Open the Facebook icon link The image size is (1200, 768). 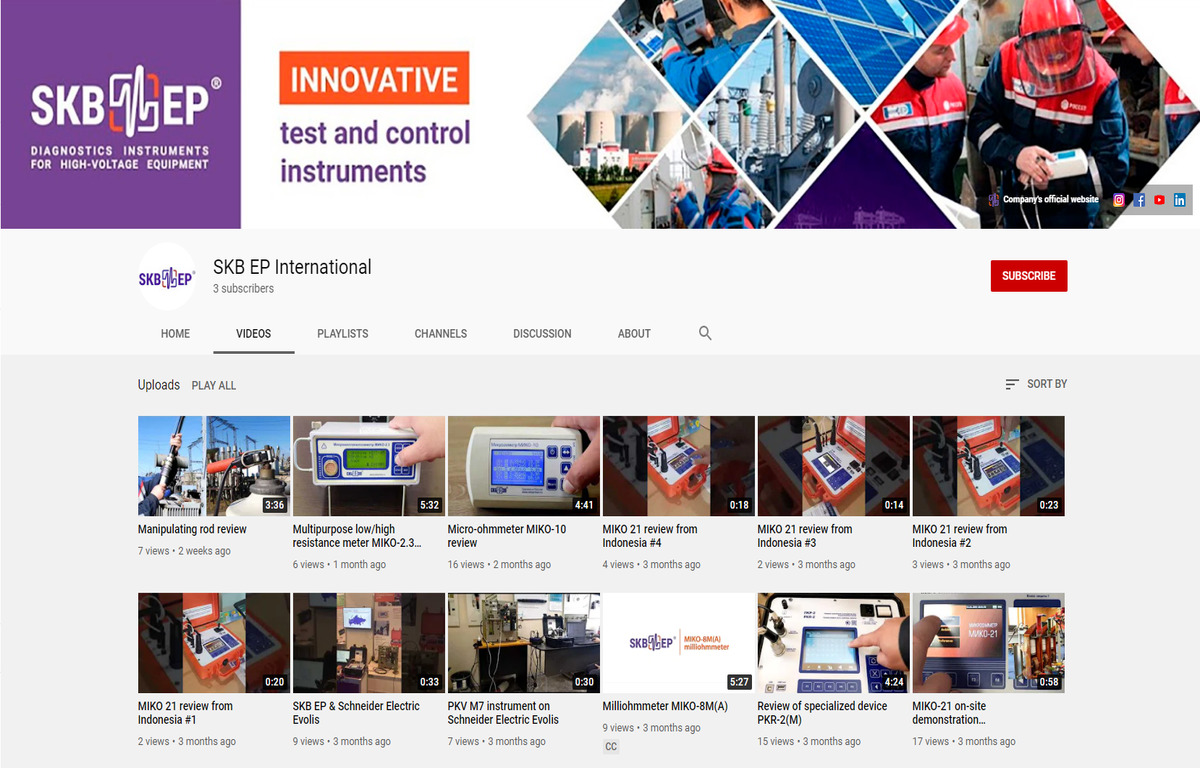point(1139,200)
